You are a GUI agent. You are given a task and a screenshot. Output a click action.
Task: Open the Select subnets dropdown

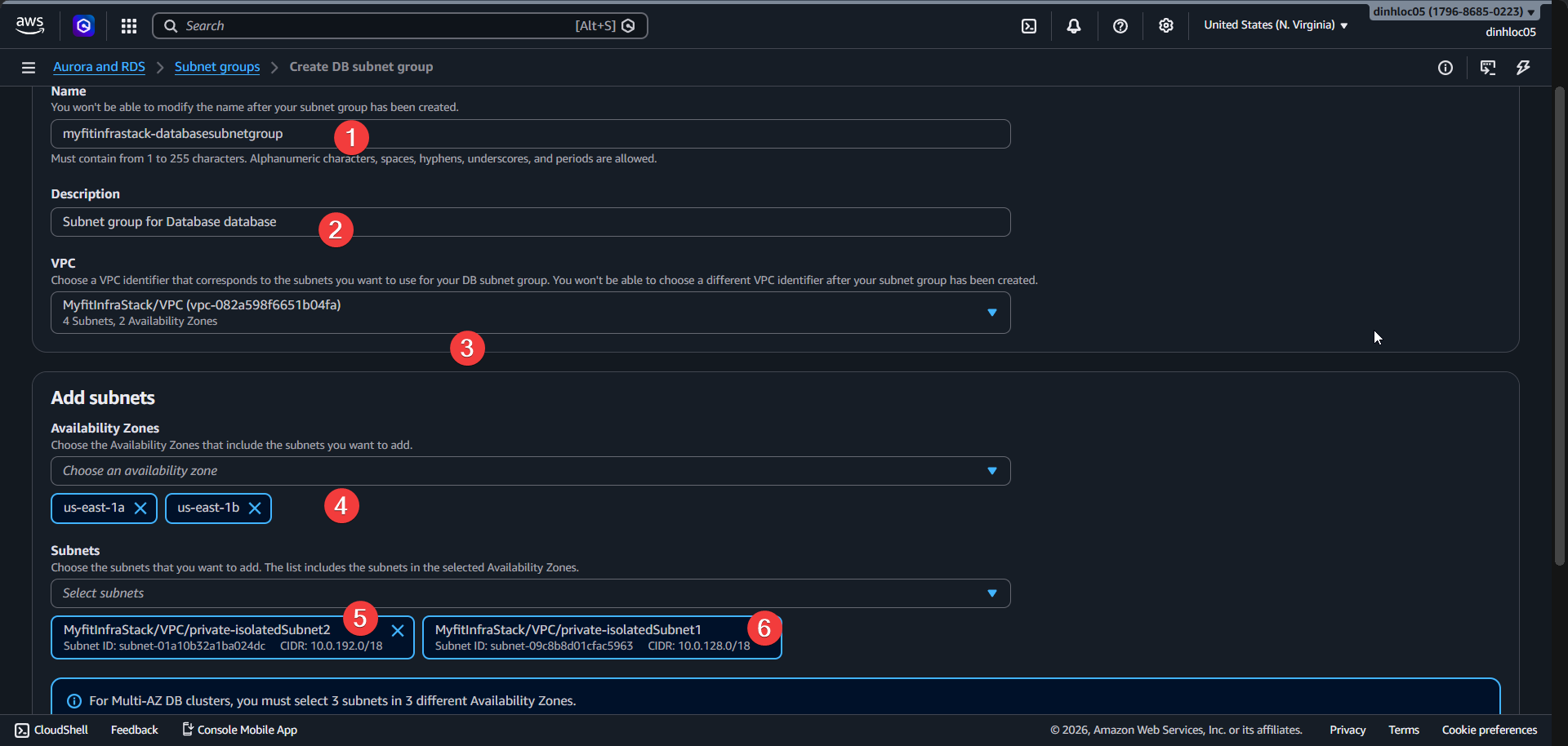[991, 593]
